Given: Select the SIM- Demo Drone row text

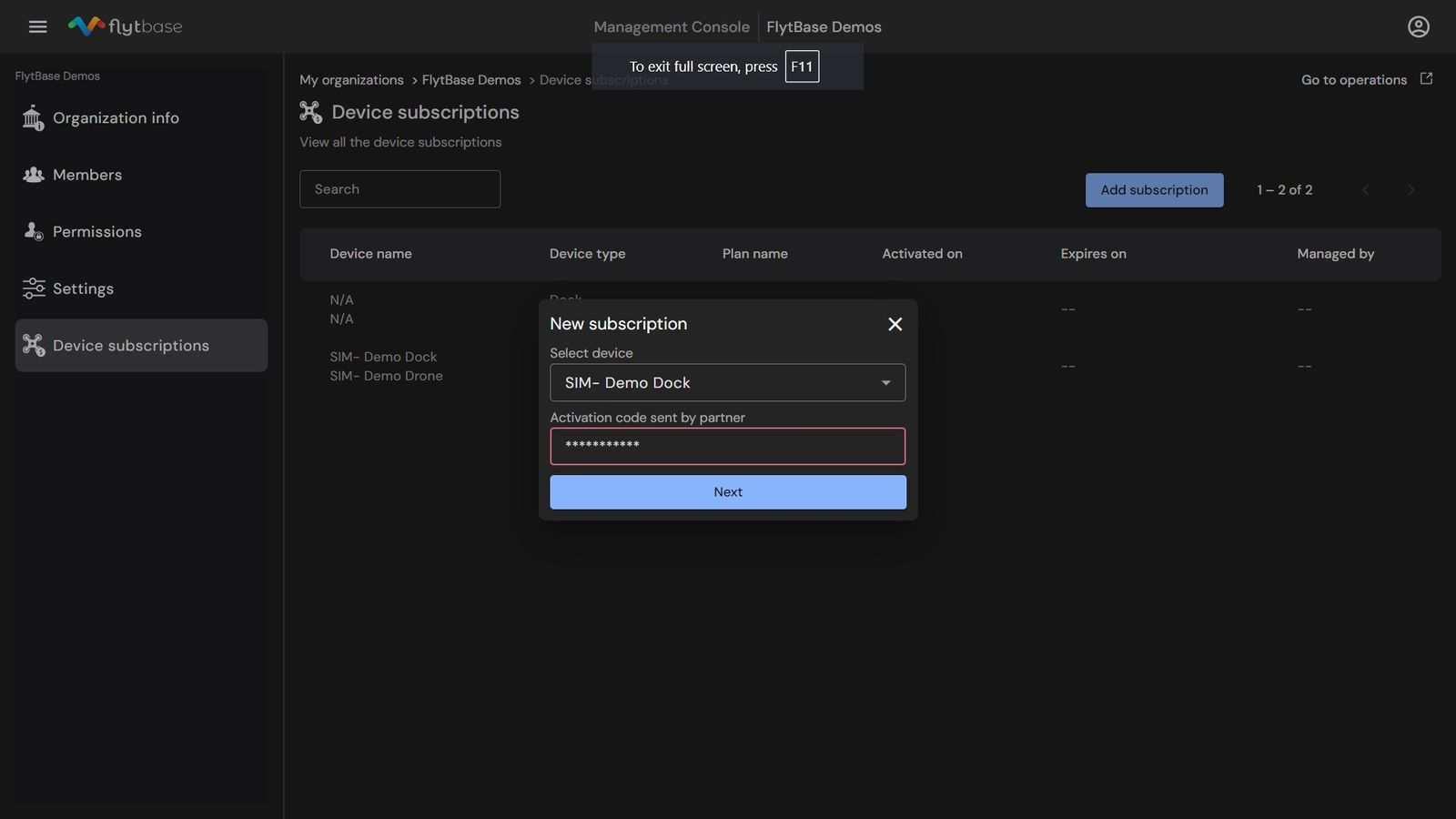Looking at the screenshot, I should 386,376.
